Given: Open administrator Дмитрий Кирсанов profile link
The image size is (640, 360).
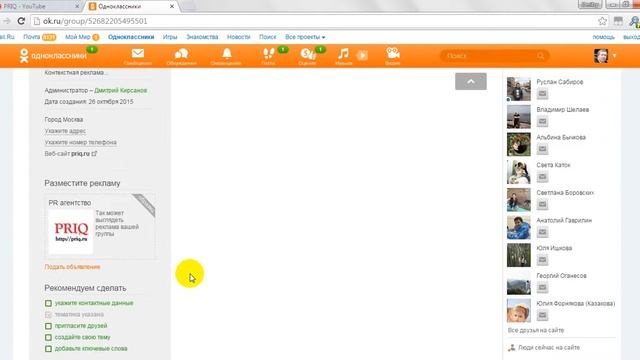Looking at the screenshot, I should point(120,90).
